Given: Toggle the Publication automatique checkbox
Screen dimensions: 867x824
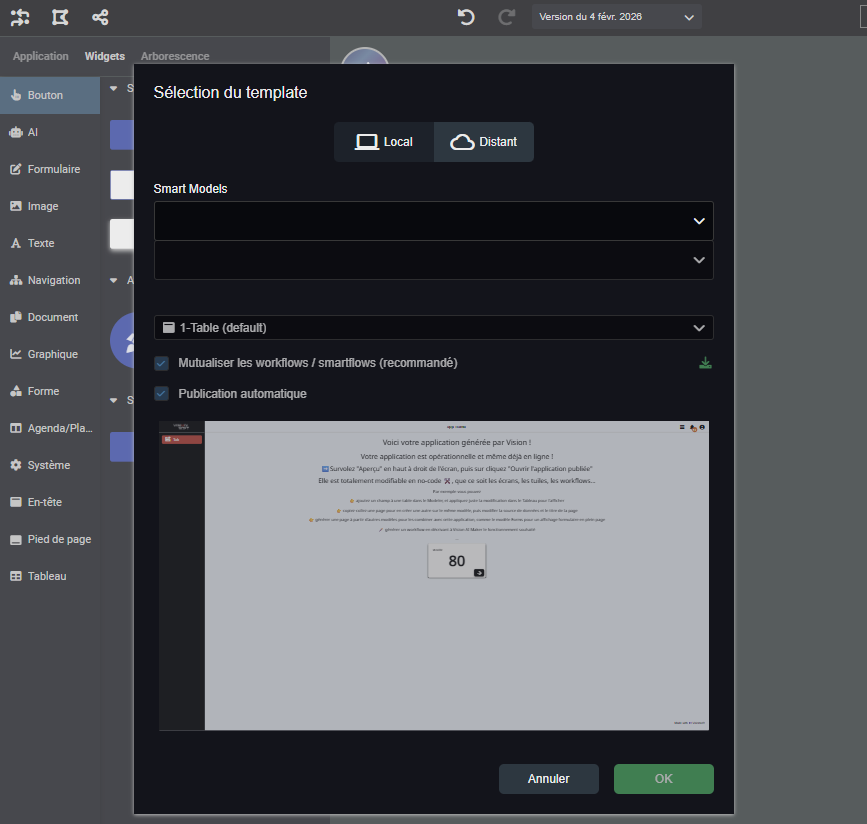Looking at the screenshot, I should click(161, 394).
